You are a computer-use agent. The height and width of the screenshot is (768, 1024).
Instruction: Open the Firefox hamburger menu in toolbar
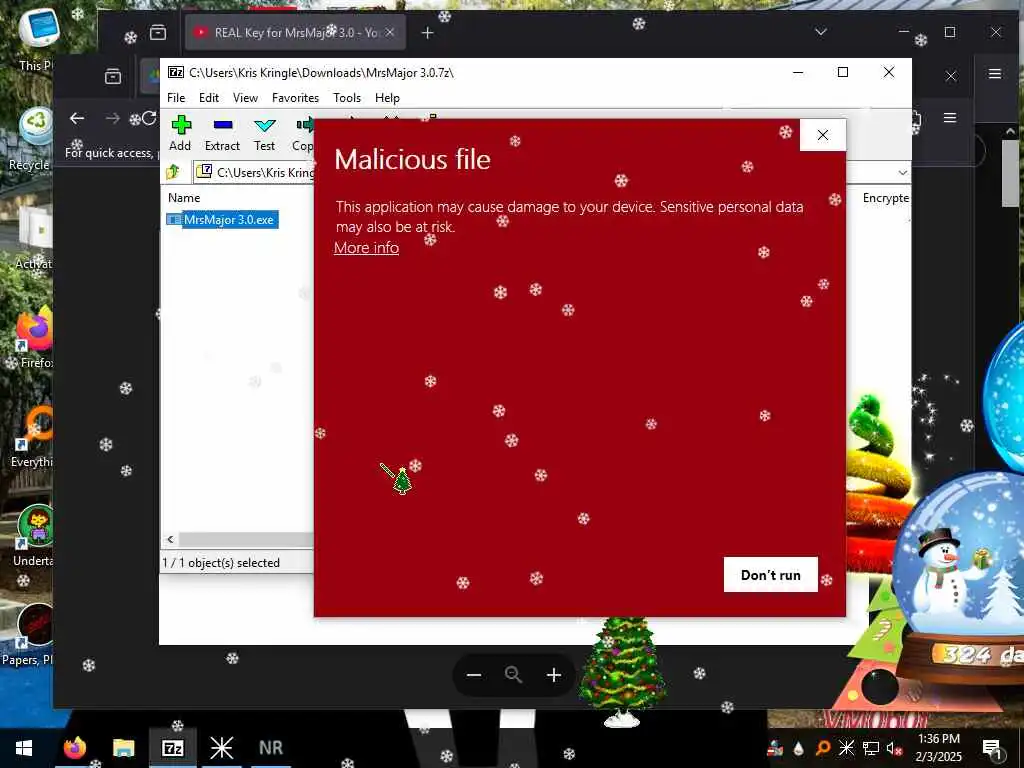(x=950, y=118)
